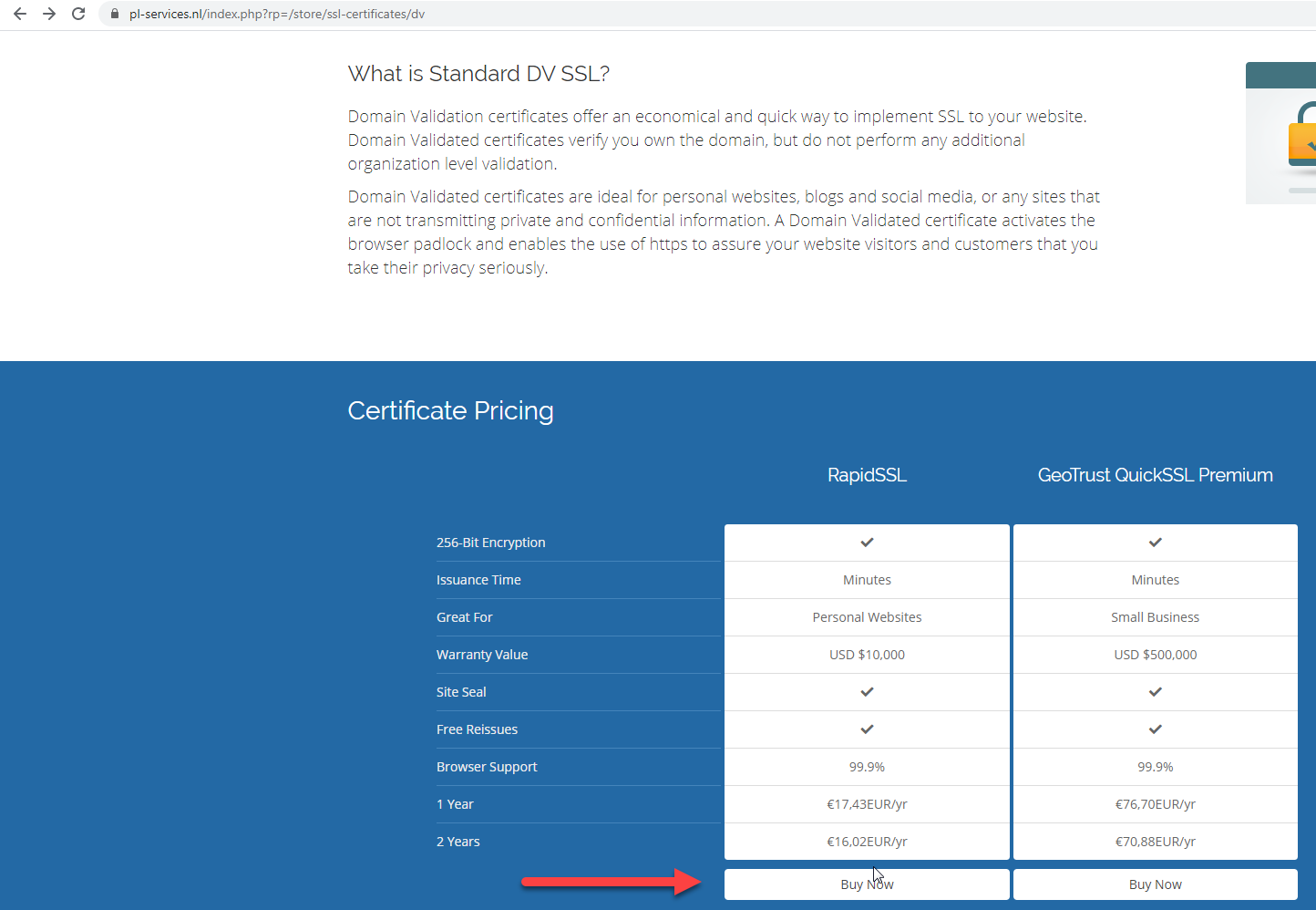
Task: Click the 'Warranty Value' row label
Action: pos(482,655)
